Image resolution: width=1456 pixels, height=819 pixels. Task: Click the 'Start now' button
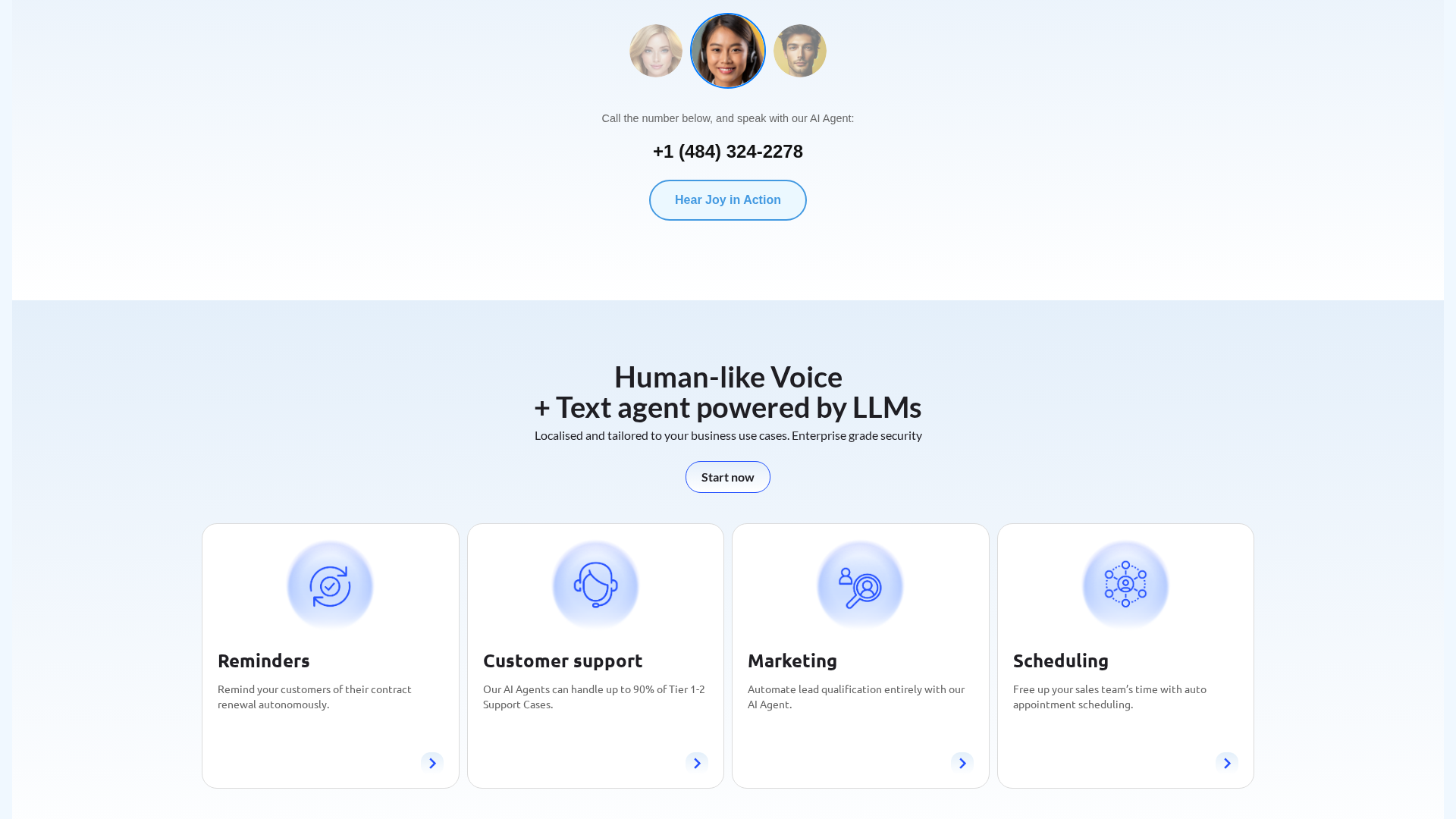point(727,477)
